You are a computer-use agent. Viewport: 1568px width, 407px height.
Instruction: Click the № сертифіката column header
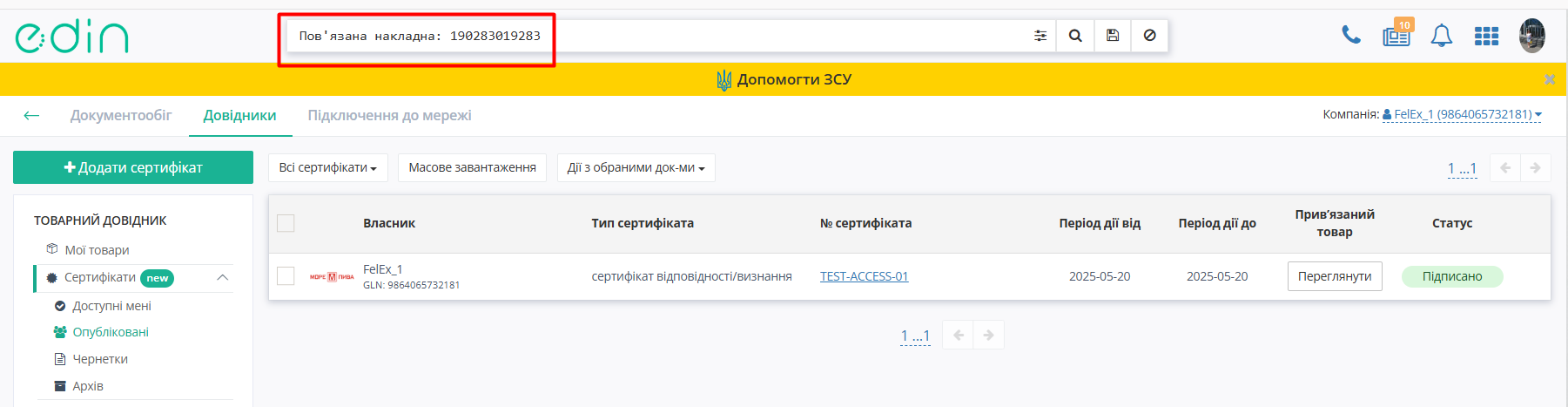point(865,223)
